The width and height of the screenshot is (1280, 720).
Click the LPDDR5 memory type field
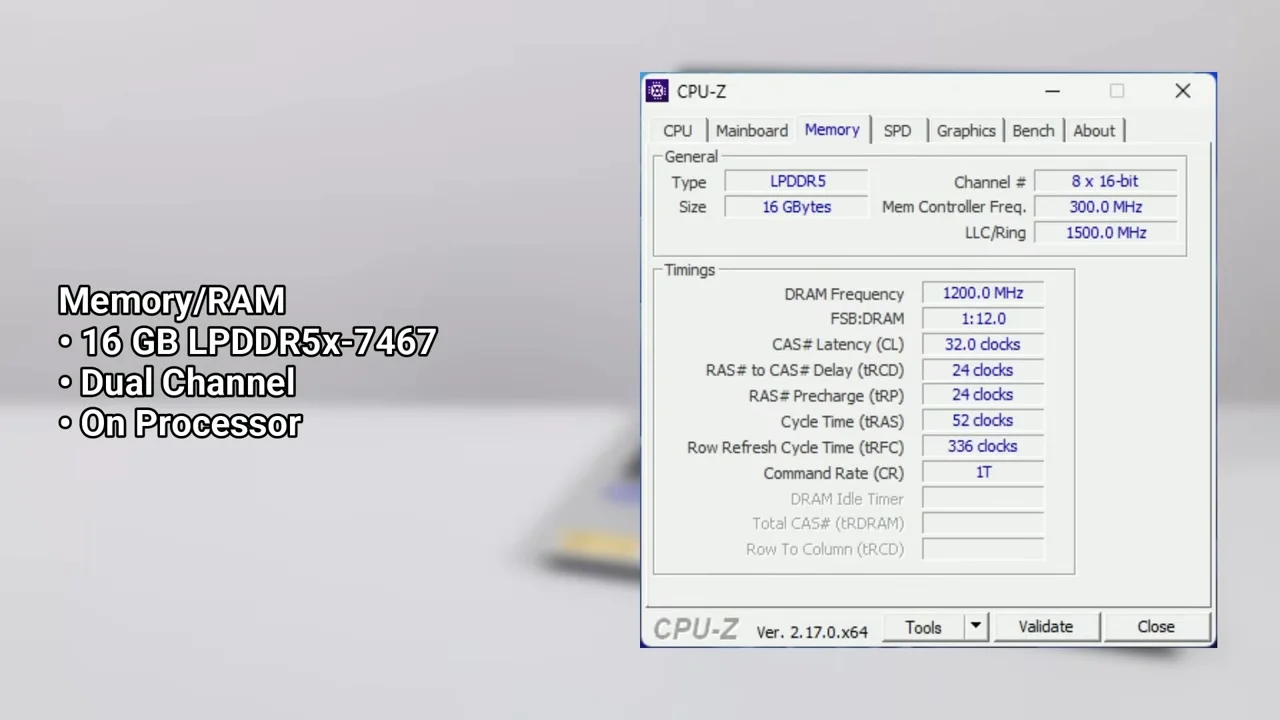point(797,181)
